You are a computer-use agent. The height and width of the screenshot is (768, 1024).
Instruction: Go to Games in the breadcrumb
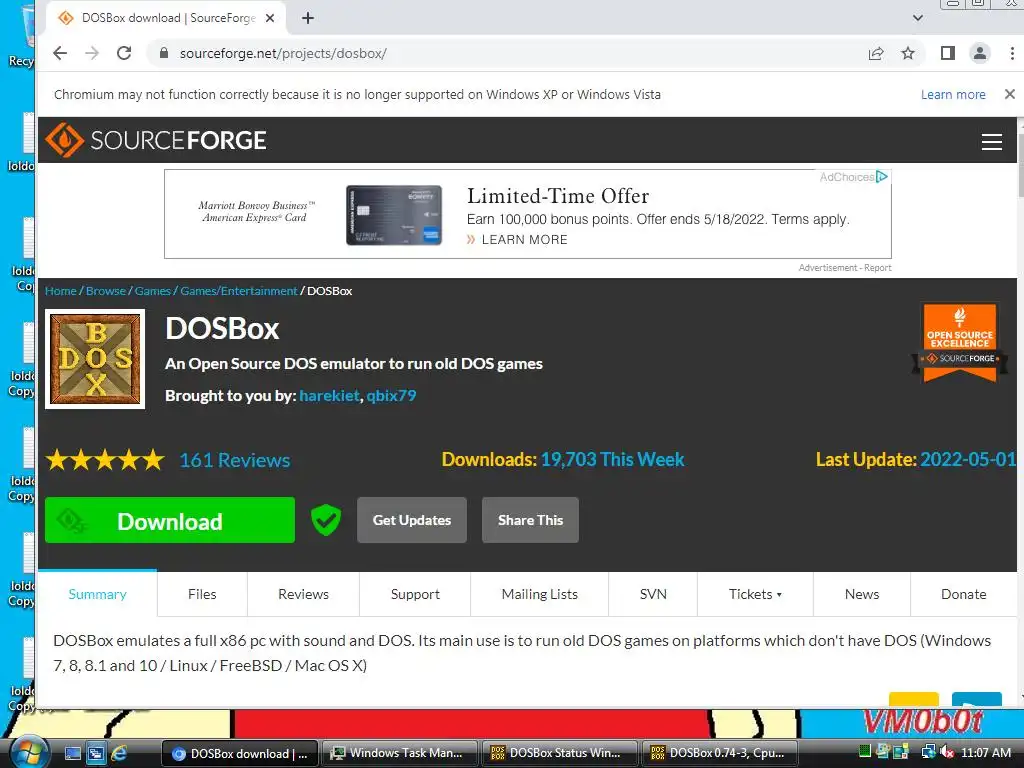(x=152, y=291)
